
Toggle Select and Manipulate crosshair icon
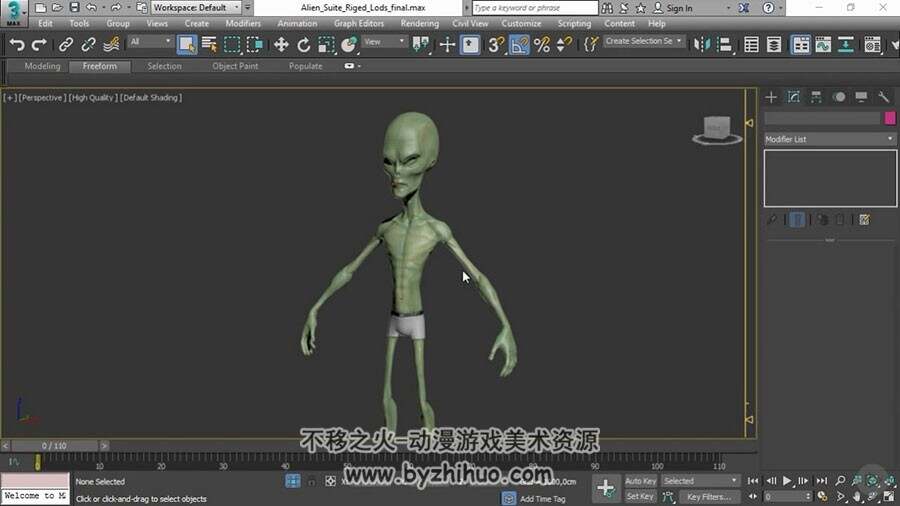tap(447, 44)
